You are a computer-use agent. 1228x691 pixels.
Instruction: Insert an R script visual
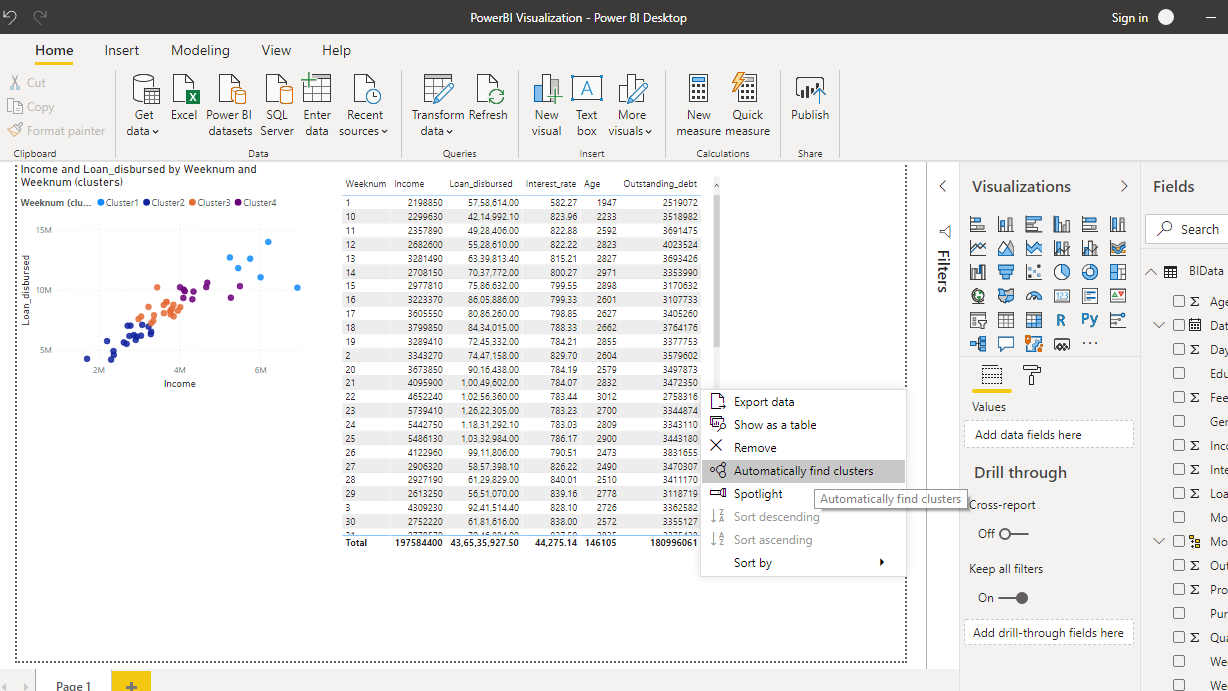point(1062,320)
